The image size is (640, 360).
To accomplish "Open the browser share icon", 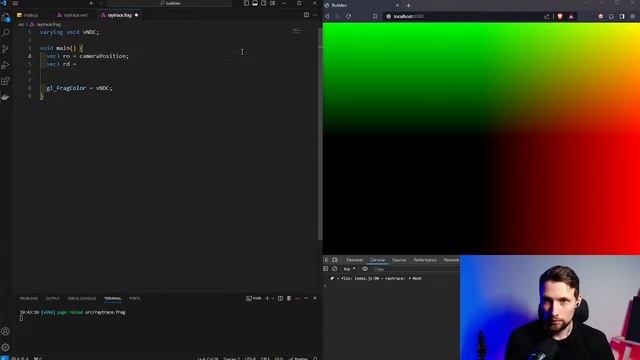I will tap(547, 16).
